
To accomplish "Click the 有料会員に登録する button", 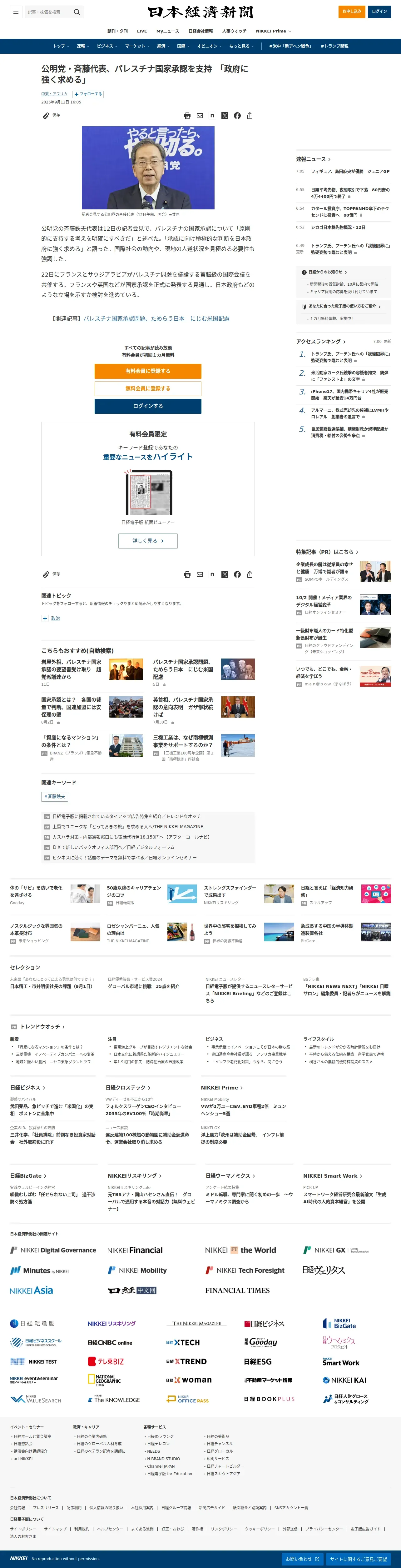I will tap(148, 371).
